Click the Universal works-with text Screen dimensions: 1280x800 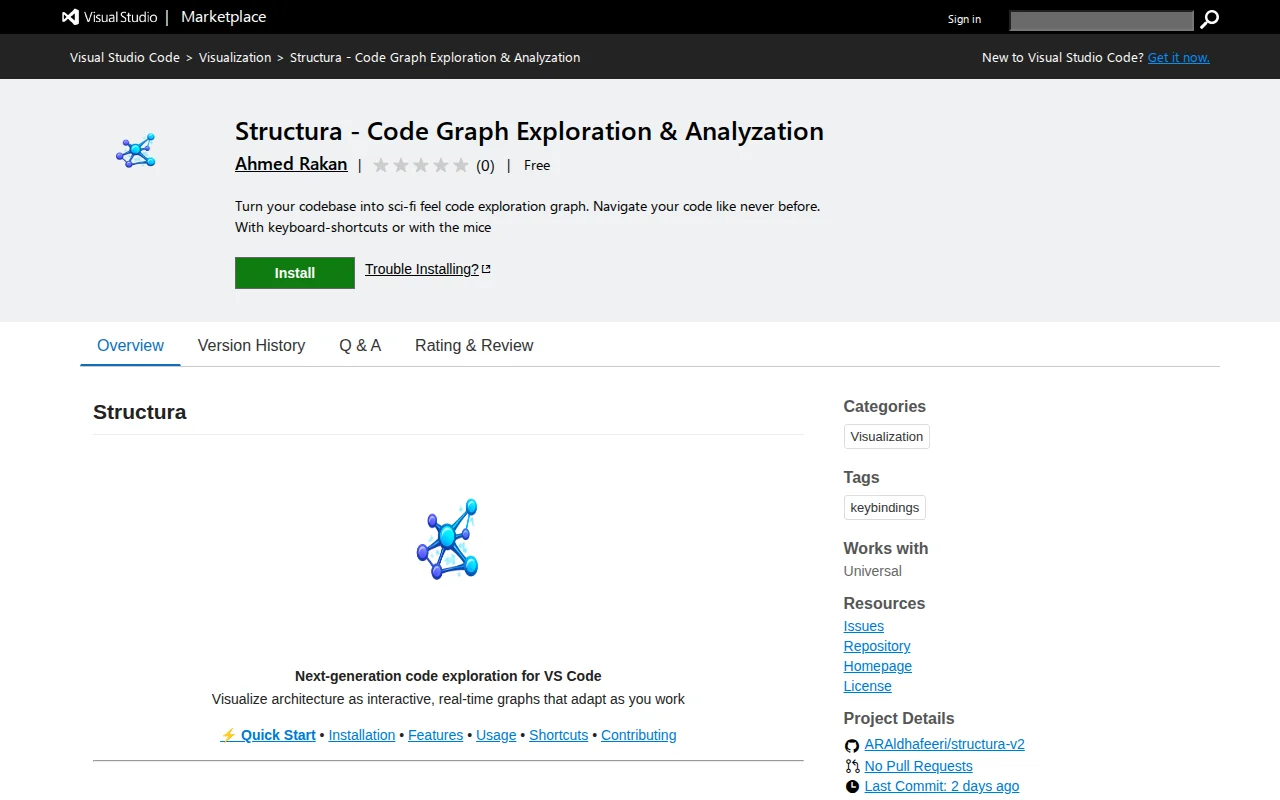[873, 571]
